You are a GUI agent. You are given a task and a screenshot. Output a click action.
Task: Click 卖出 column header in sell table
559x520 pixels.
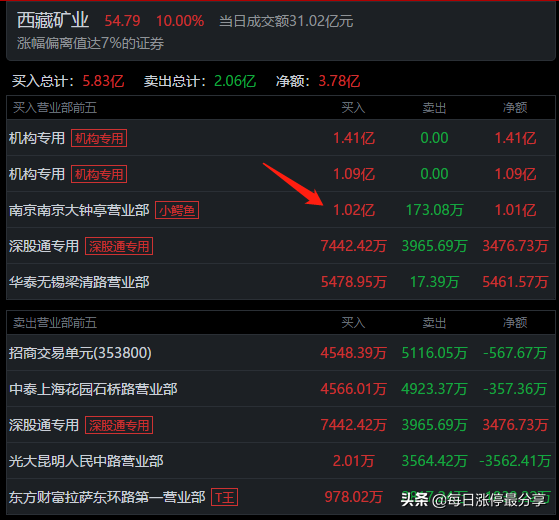[434, 323]
